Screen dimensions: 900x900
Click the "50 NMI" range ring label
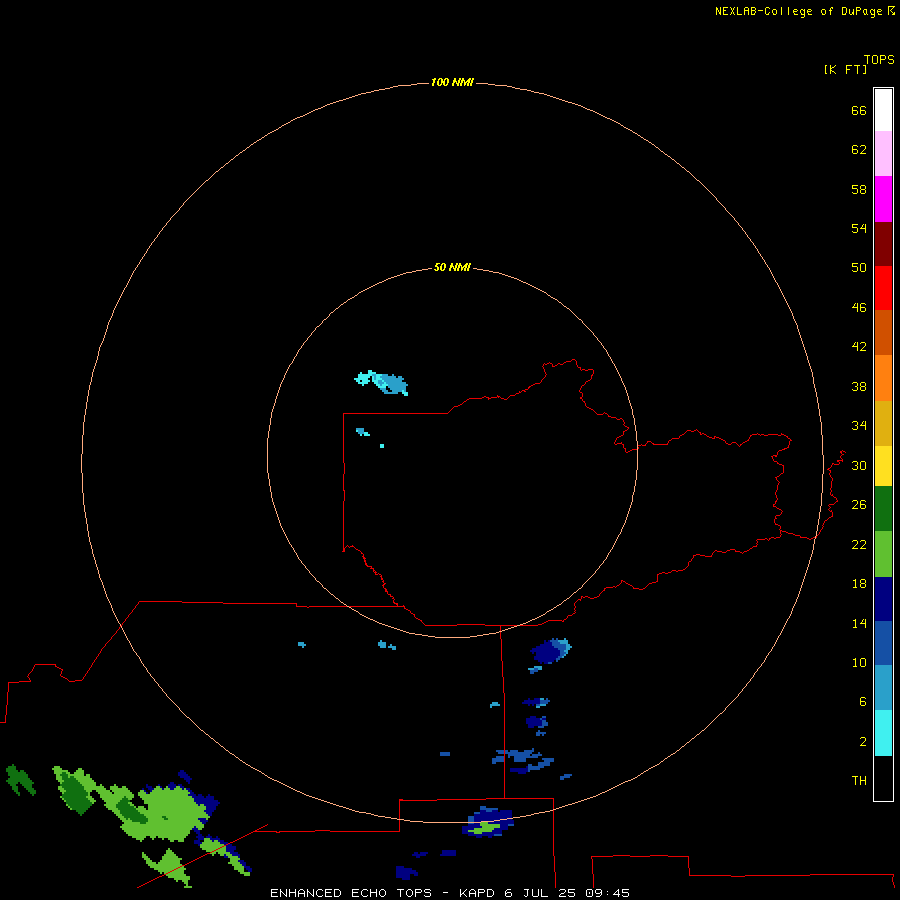point(452,267)
